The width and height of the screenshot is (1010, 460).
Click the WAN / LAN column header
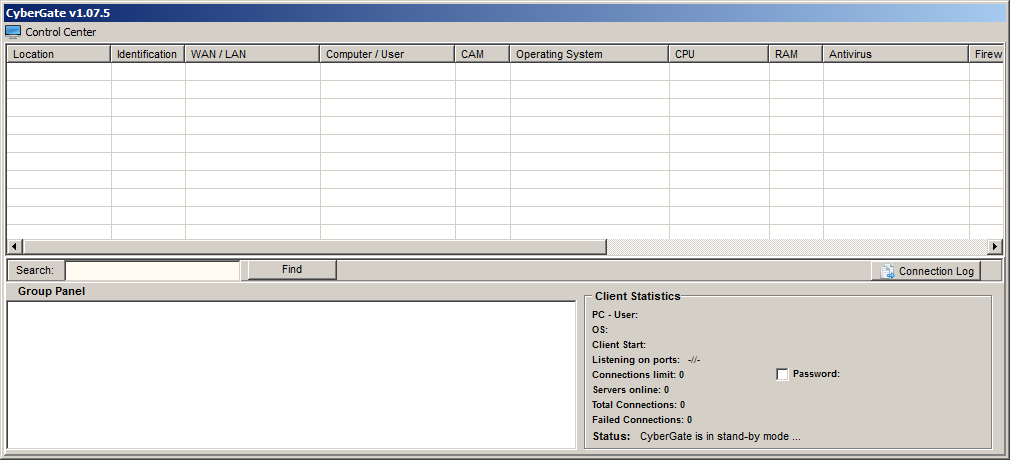click(252, 54)
